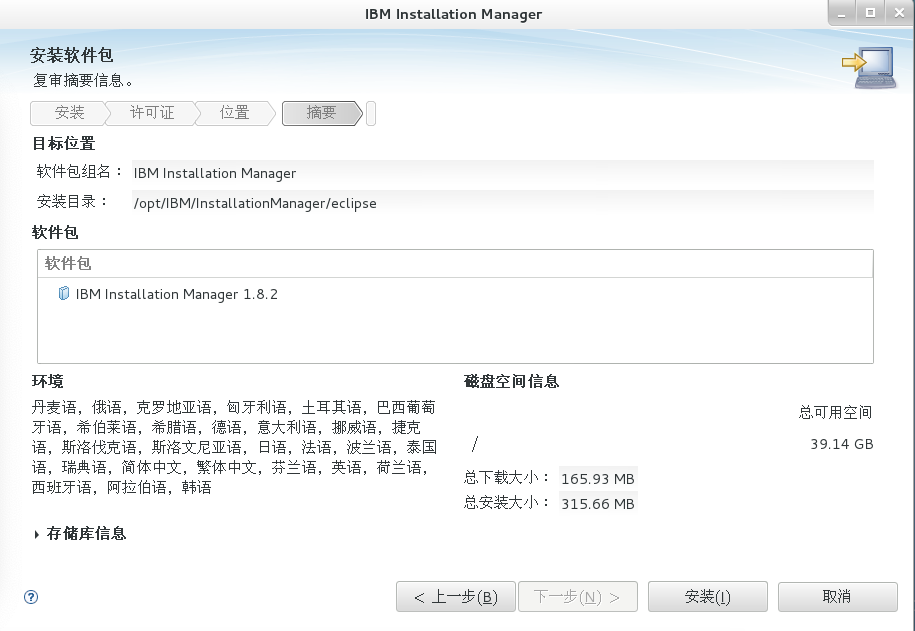Image resolution: width=915 pixels, height=631 pixels.
Task: Click the 磁盘空间信息 heading
Action: 512,382
